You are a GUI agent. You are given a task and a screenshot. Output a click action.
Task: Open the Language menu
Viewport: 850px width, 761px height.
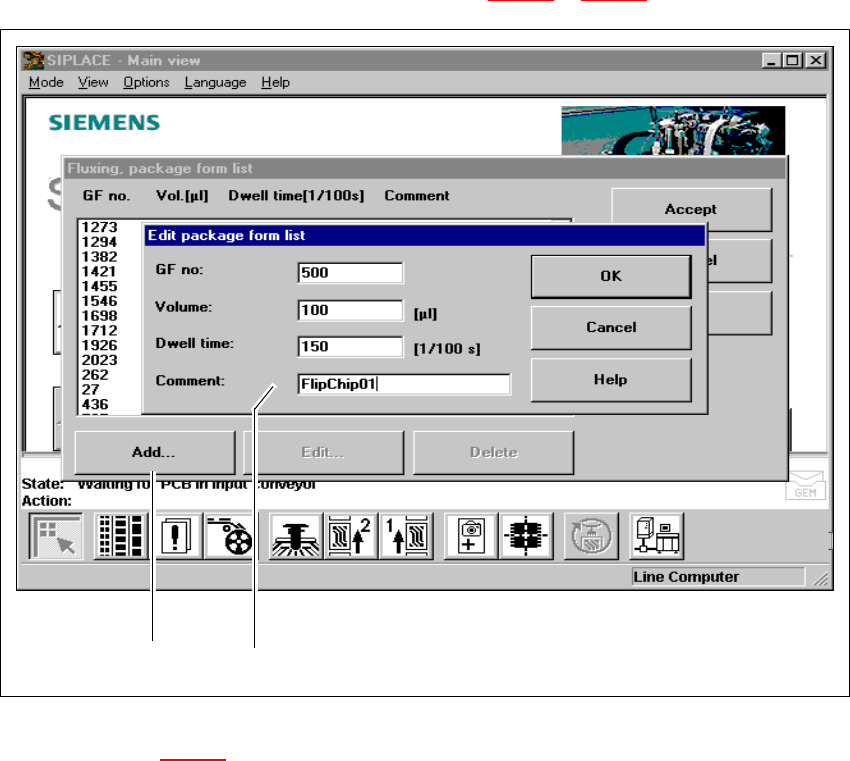click(215, 82)
